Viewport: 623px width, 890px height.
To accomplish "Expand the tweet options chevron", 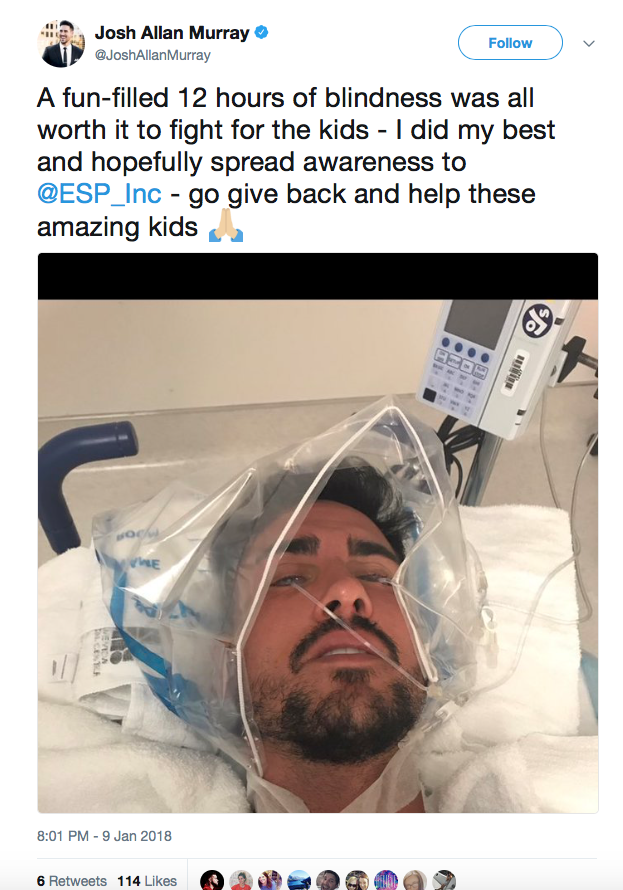I will click(x=589, y=44).
